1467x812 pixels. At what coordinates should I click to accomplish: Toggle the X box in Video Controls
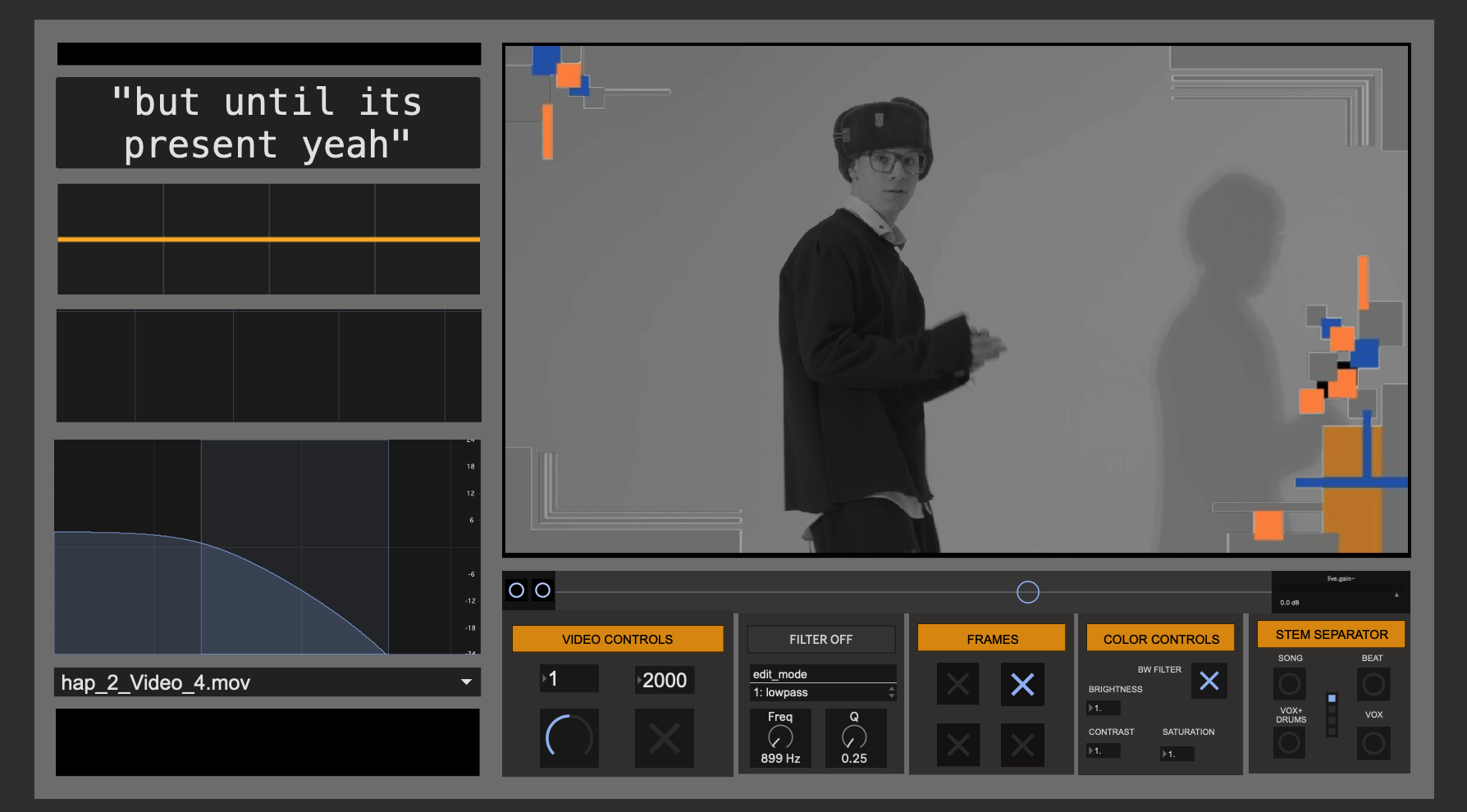665,738
